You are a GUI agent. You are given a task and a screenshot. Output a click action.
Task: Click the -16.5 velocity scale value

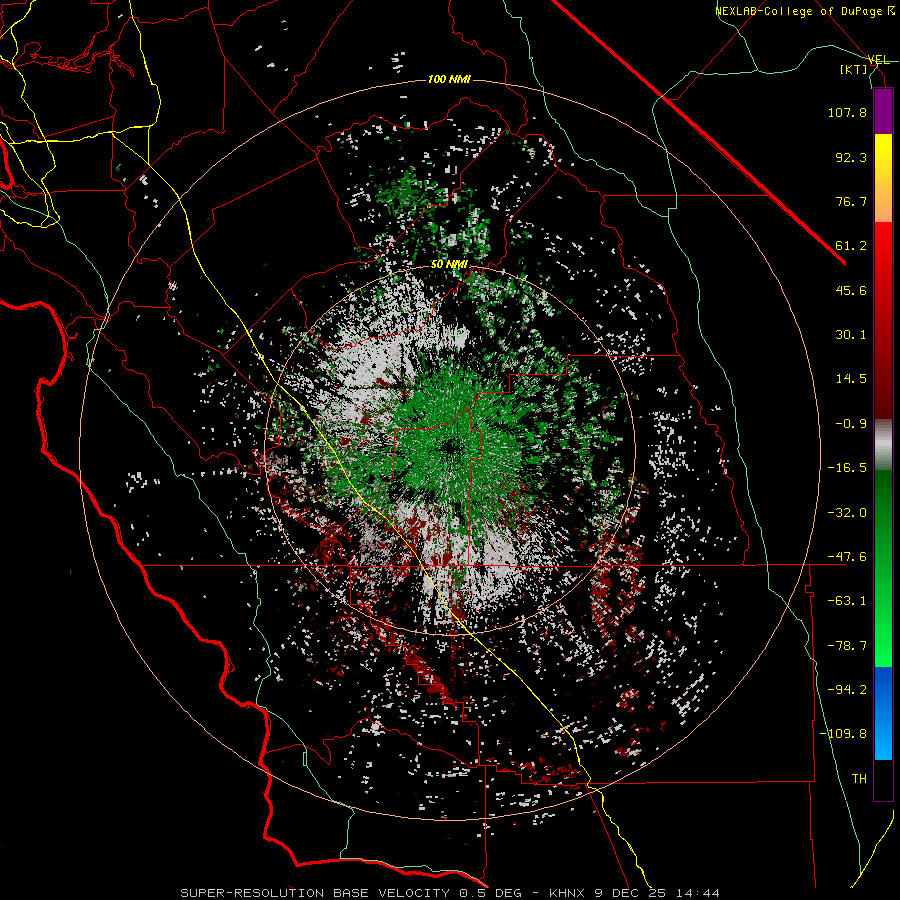(847, 468)
